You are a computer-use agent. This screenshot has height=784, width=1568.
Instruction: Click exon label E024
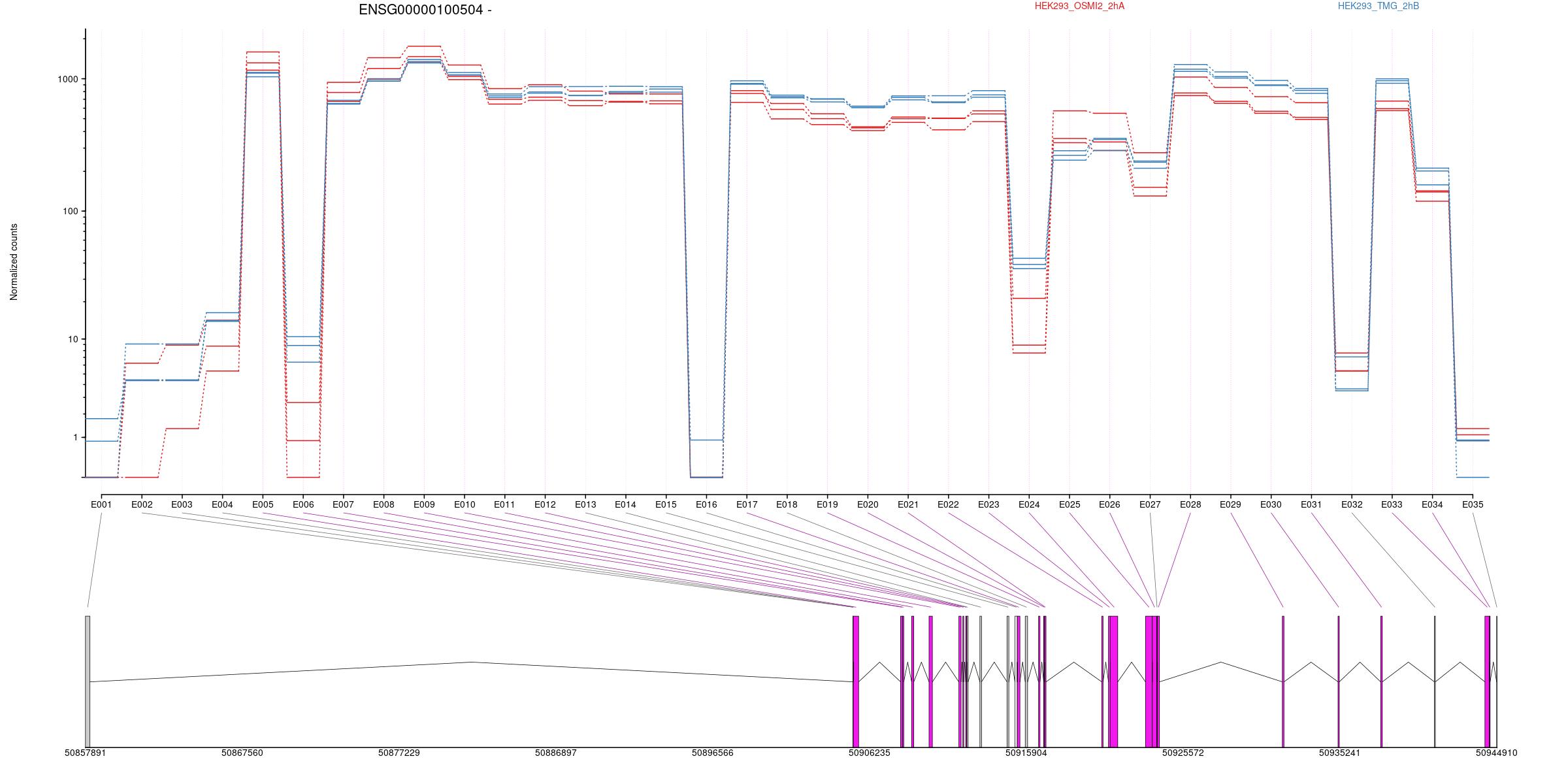tap(1029, 504)
